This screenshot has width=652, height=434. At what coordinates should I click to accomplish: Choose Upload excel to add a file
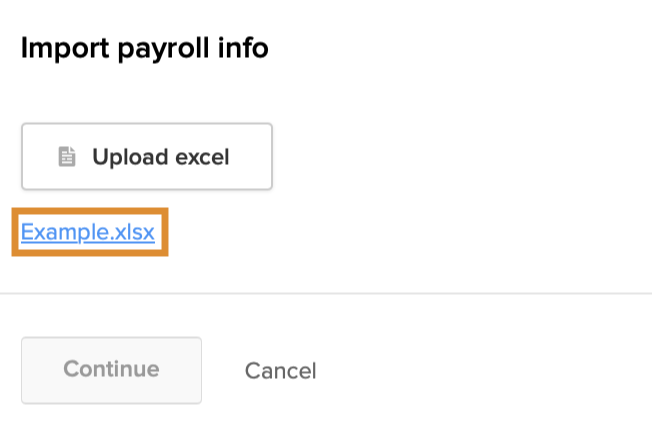(147, 157)
